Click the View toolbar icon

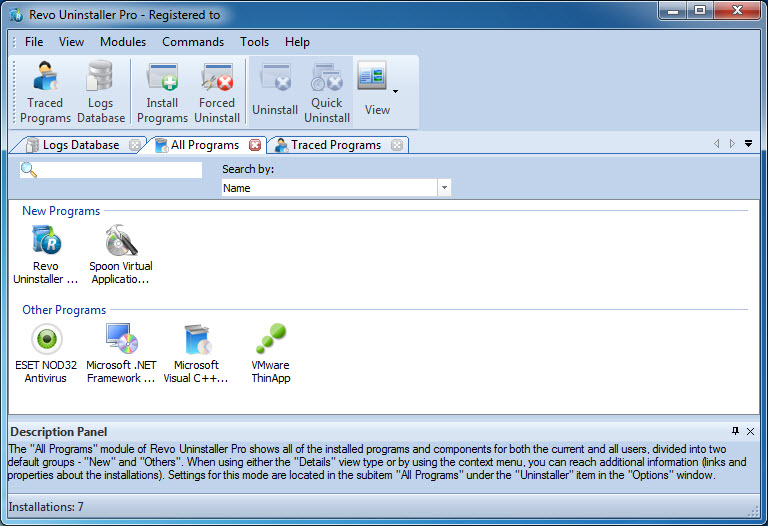(372, 76)
